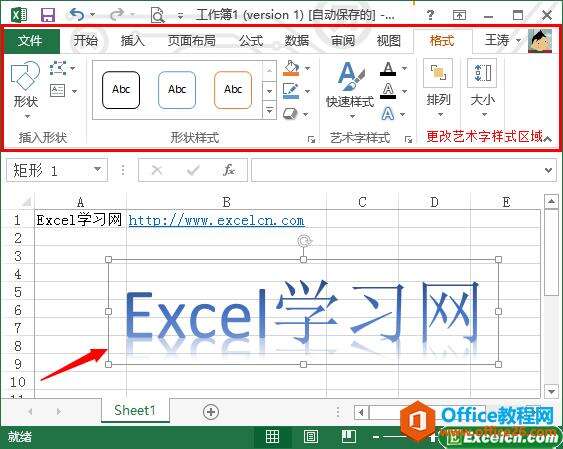Click the Shape Fill paint bucket icon
The height and width of the screenshot is (449, 563).
pos(291,68)
